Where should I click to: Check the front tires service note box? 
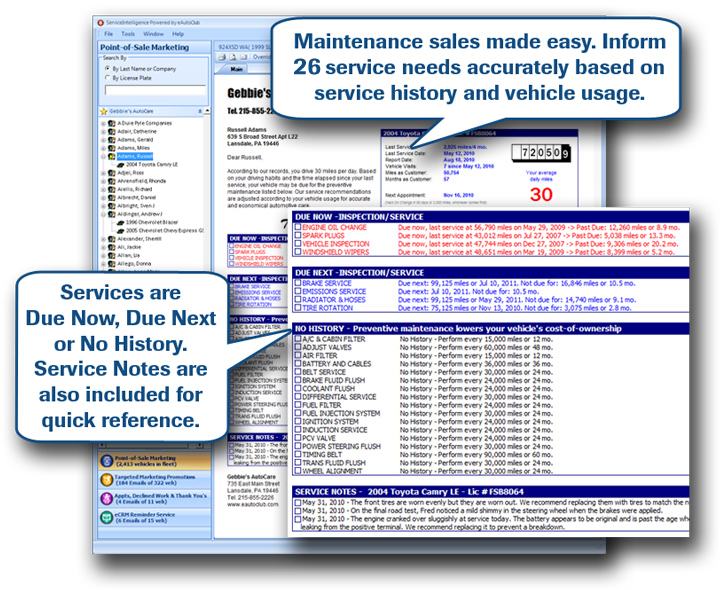[x=298, y=502]
